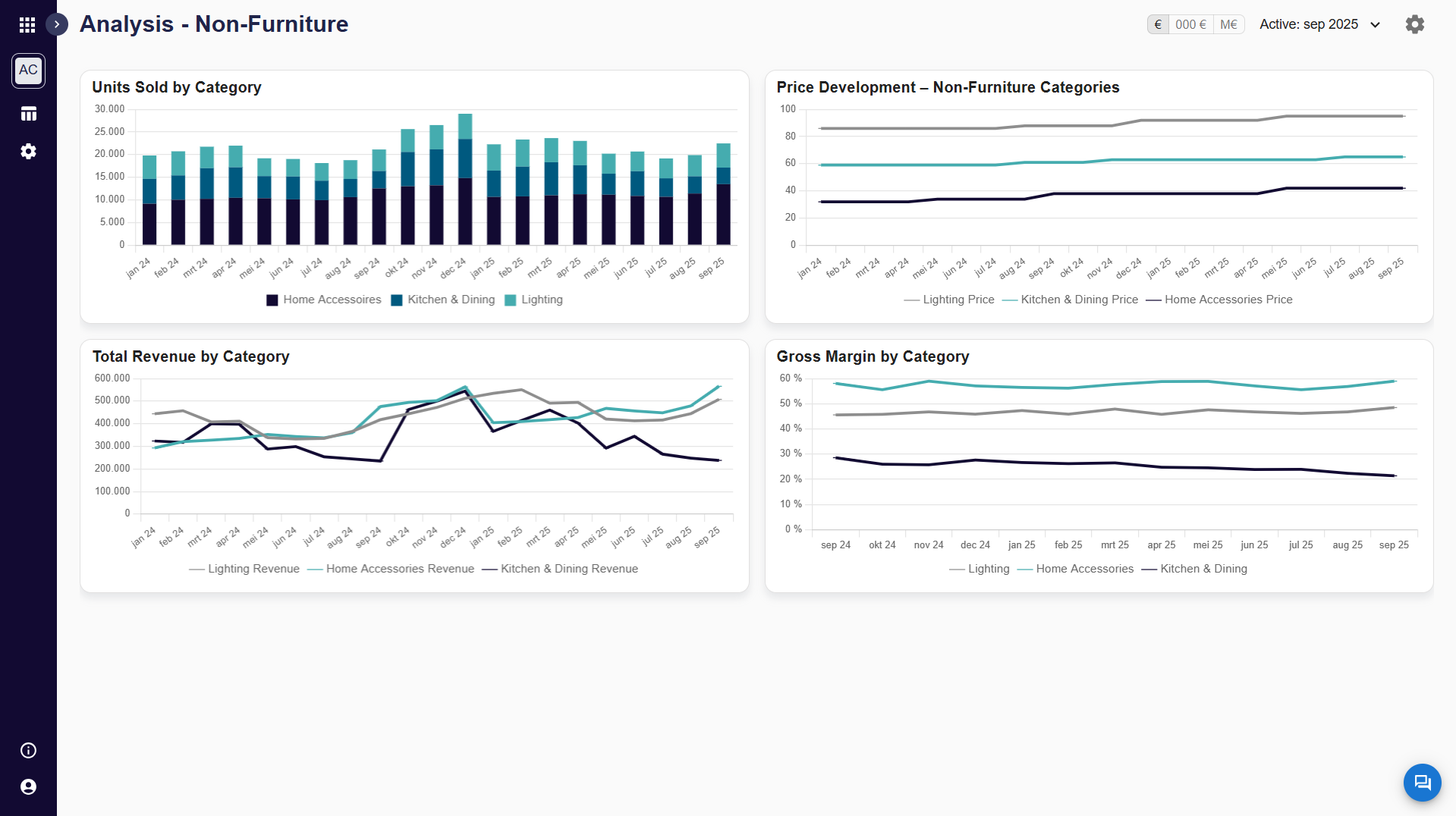Viewport: 1456px width, 816px height.
Task: Click the 30.000 axis label in Units Sold
Action: click(x=109, y=109)
